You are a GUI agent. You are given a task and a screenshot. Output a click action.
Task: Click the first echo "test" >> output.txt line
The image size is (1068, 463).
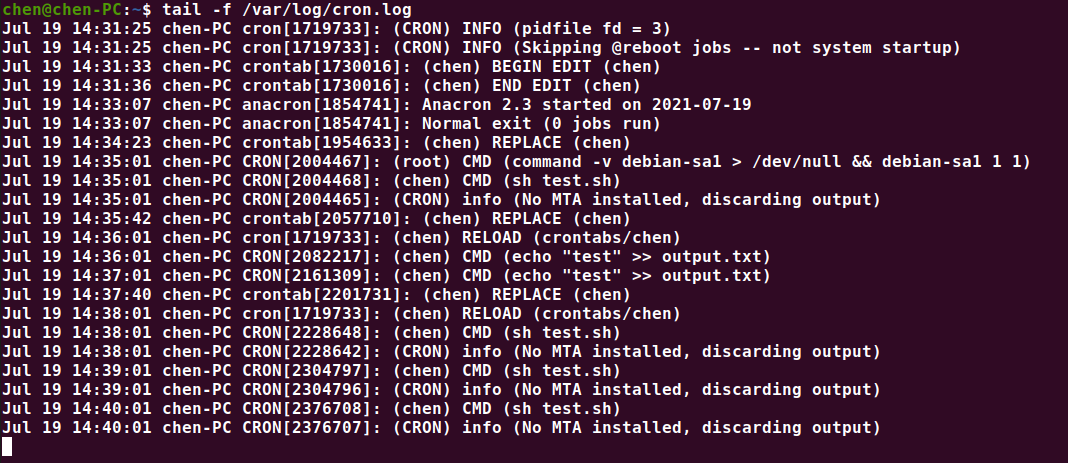pos(386,257)
